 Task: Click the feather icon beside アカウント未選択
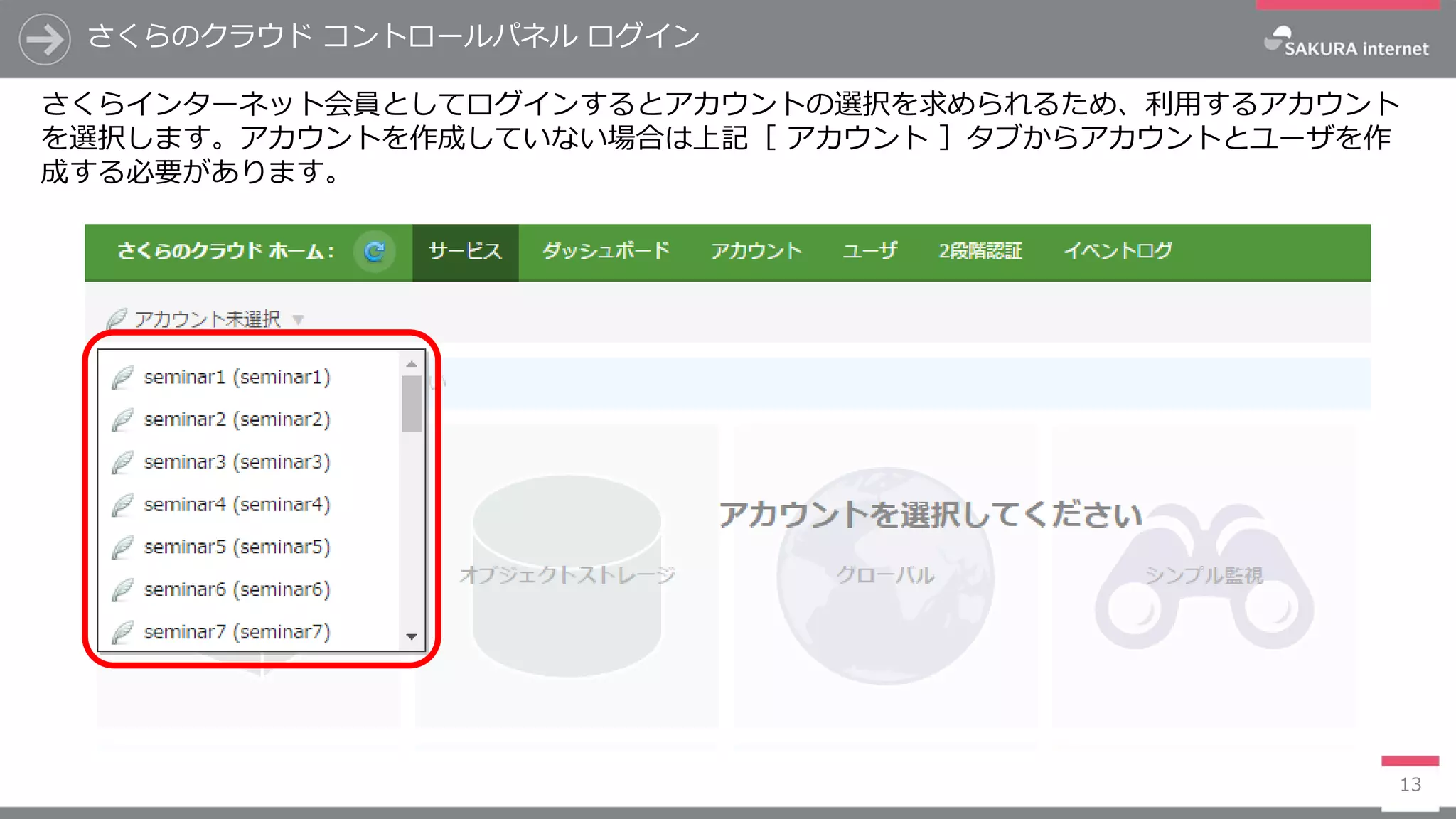tap(117, 319)
